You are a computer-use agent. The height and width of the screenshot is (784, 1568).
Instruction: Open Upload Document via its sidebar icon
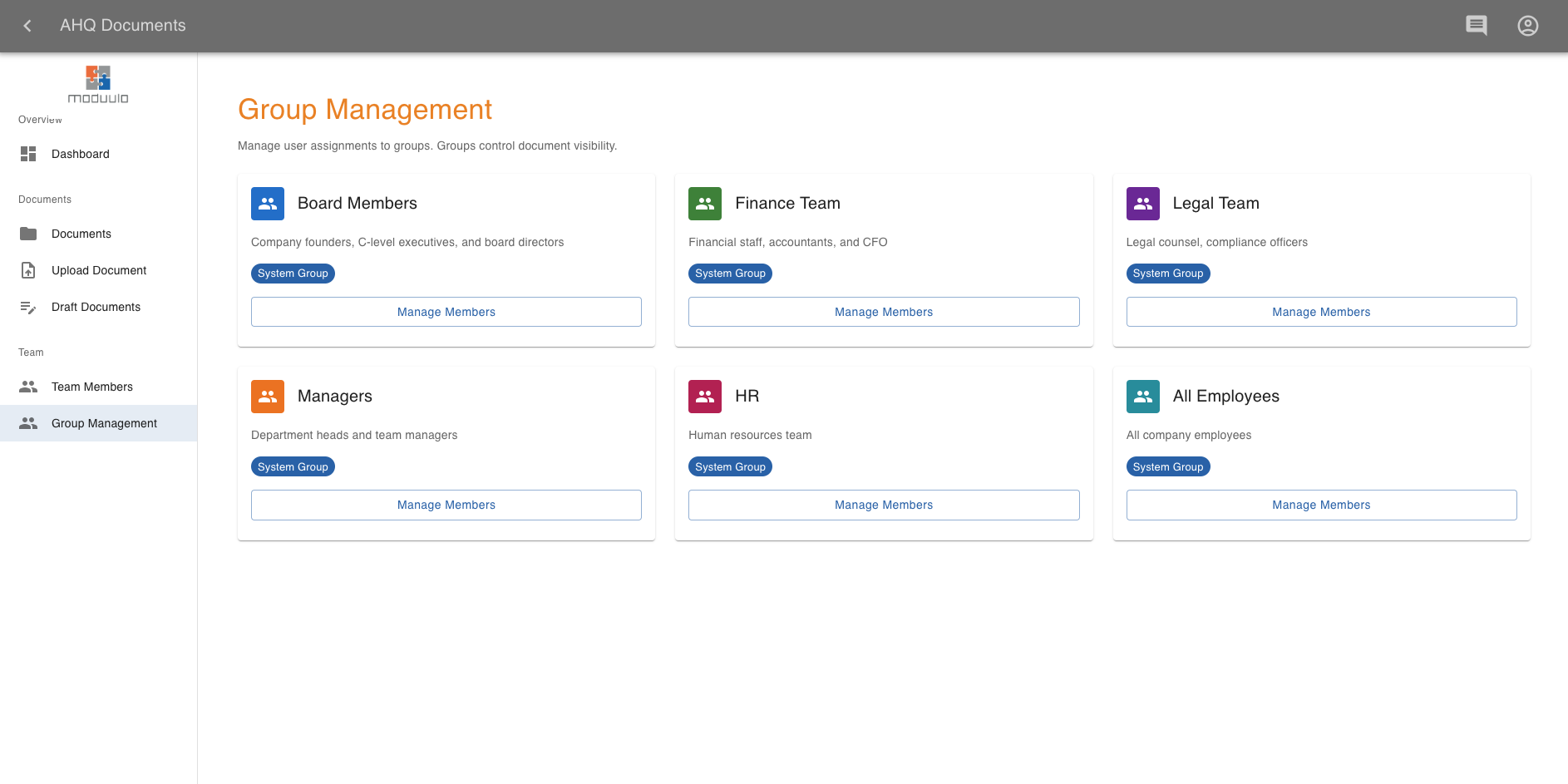27,270
